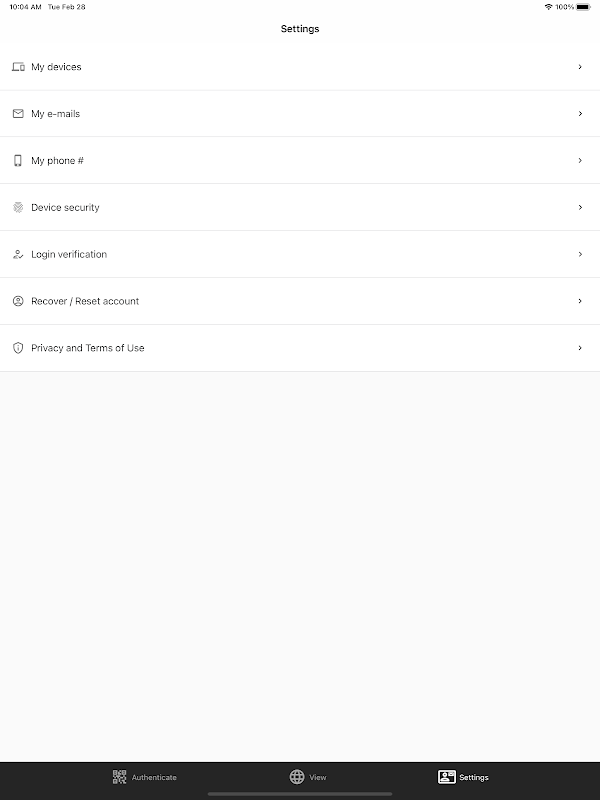
Task: Open Login verification via right chevron
Action: click(x=580, y=254)
